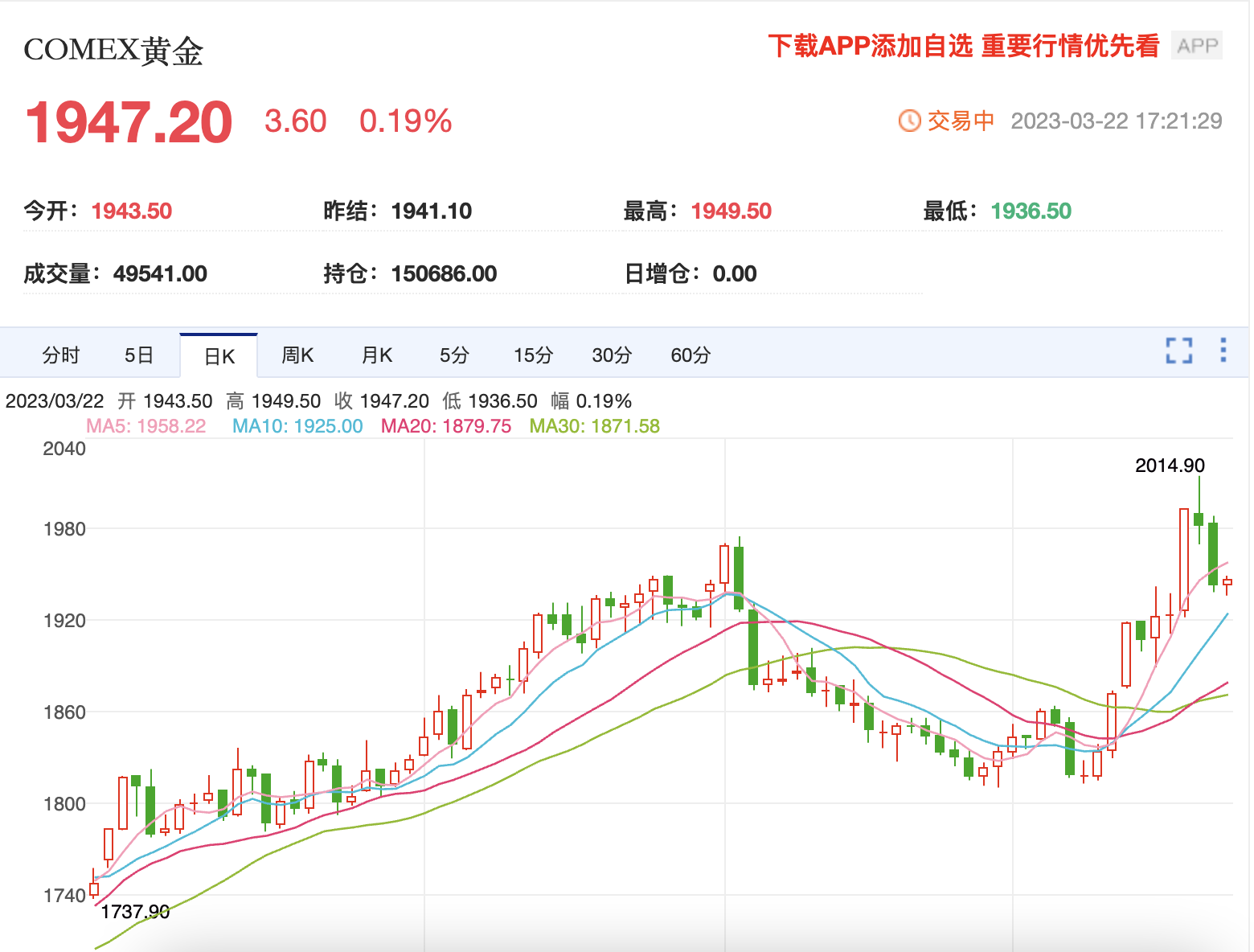This screenshot has height=952, width=1254.
Task: Select the active 日K daily tab
Action: coord(219,354)
